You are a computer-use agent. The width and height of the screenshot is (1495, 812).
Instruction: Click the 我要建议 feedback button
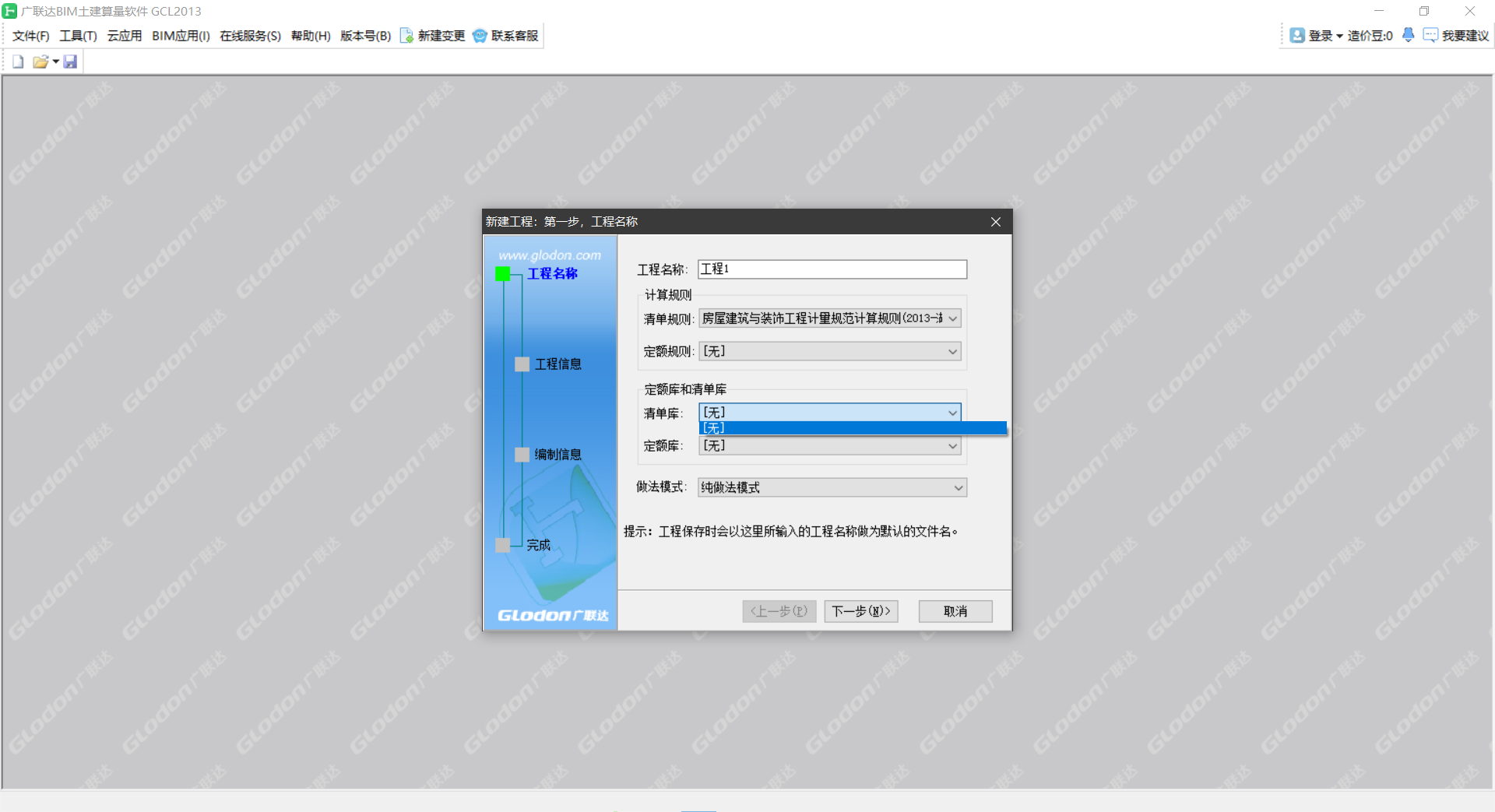tap(1456, 36)
